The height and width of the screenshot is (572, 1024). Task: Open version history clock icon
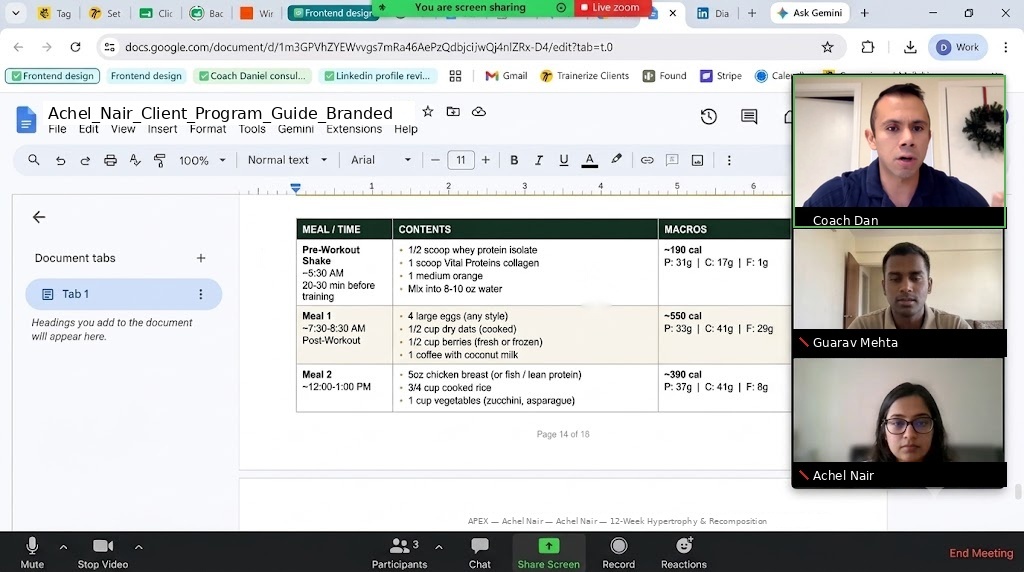709,116
